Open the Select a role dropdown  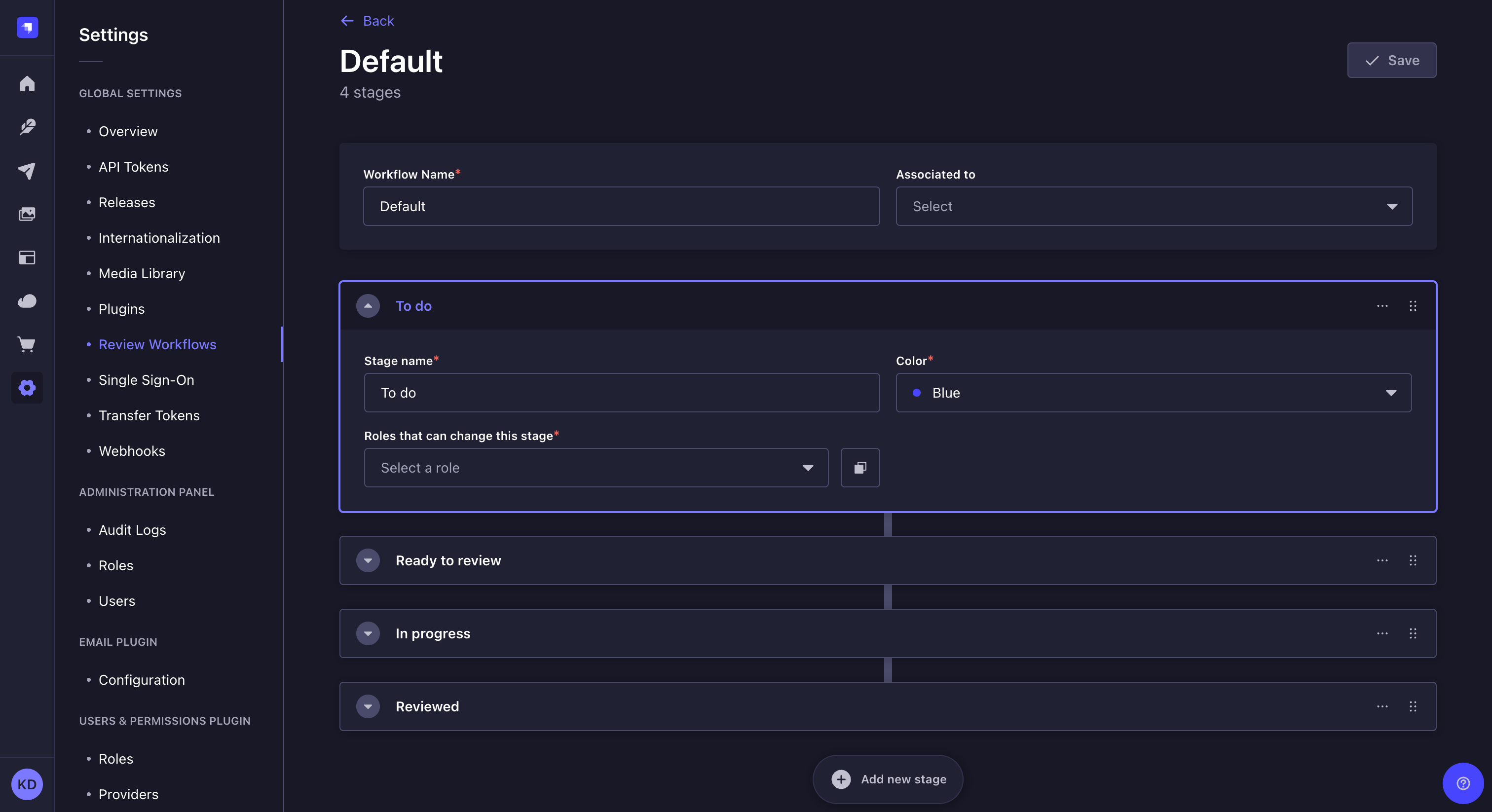point(596,467)
